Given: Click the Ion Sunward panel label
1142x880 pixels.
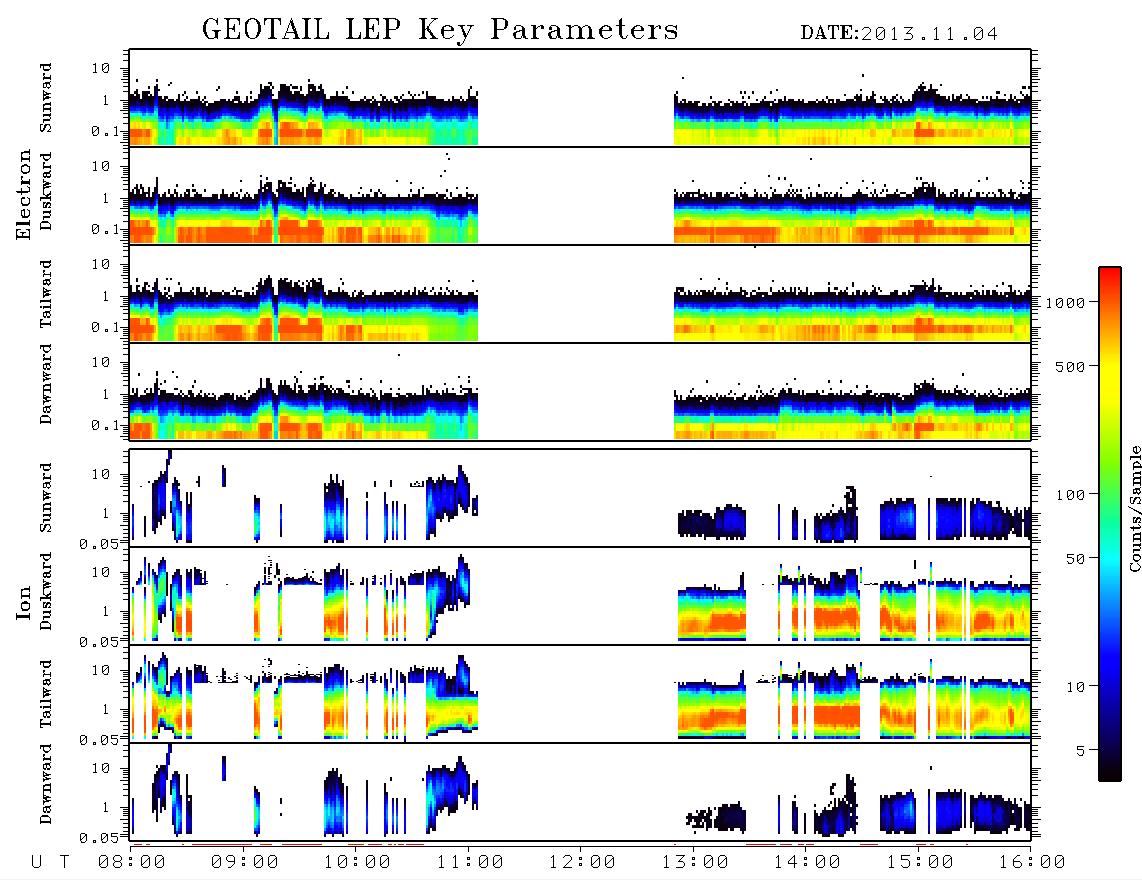Looking at the screenshot, I should pos(46,498).
